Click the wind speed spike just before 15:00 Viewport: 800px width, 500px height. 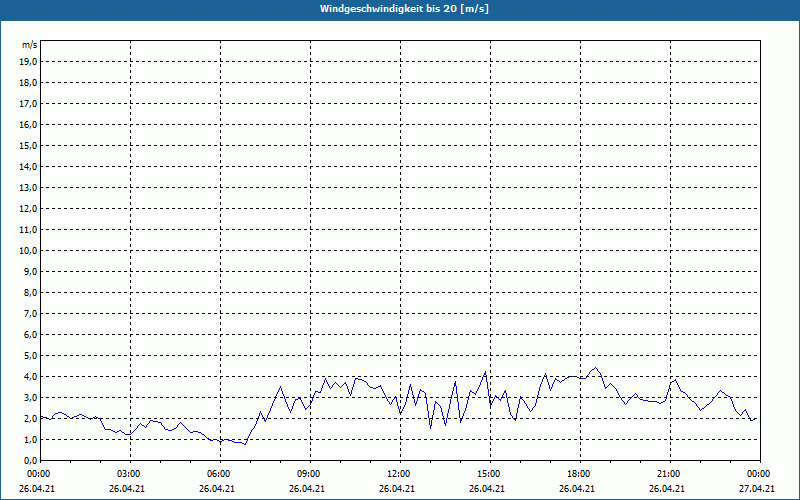point(485,371)
